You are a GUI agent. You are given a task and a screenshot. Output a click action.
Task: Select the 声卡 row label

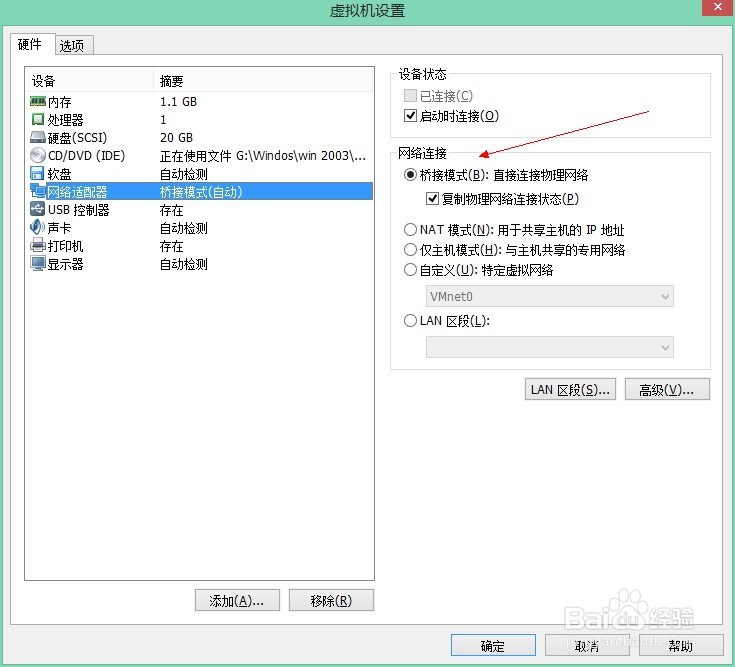click(60, 228)
